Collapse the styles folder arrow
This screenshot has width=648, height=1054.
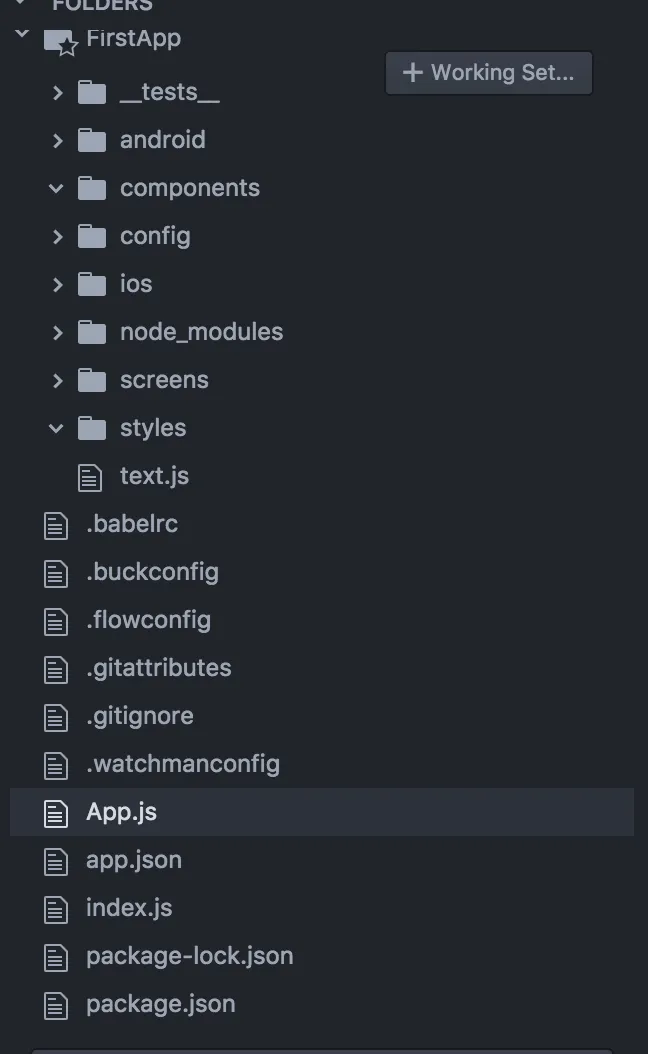pos(56,428)
